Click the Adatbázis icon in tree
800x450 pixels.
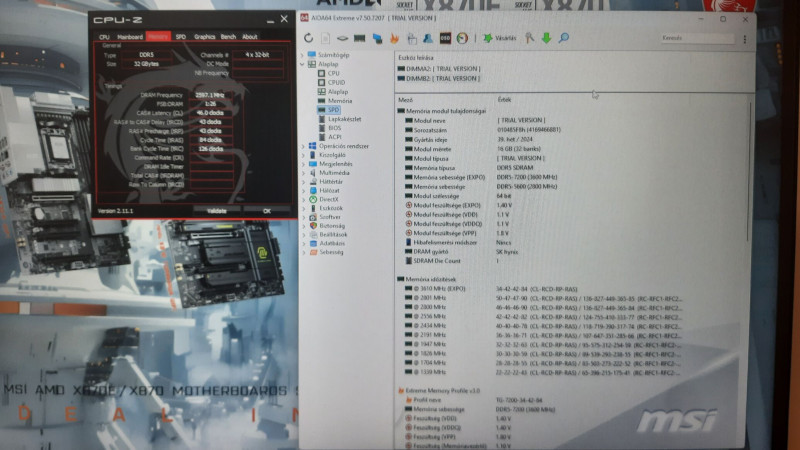[313, 243]
